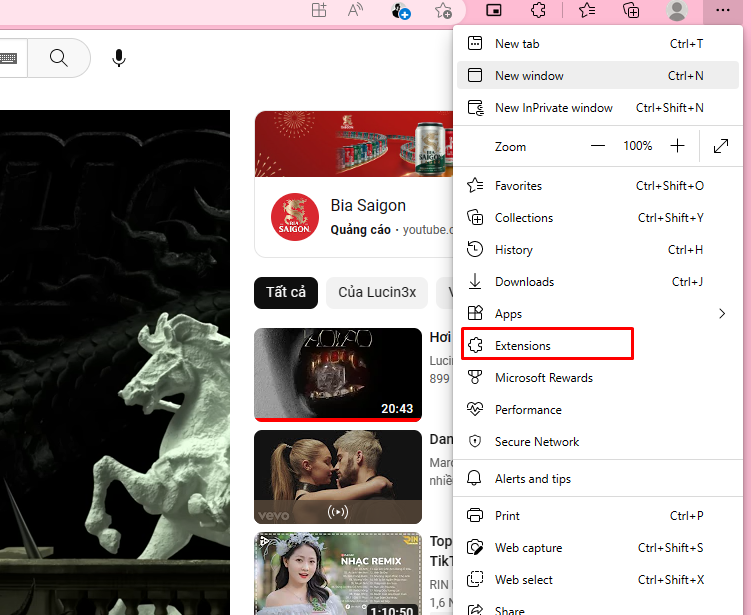Select Print from the menu
This screenshot has width=751, height=615.
598,515
